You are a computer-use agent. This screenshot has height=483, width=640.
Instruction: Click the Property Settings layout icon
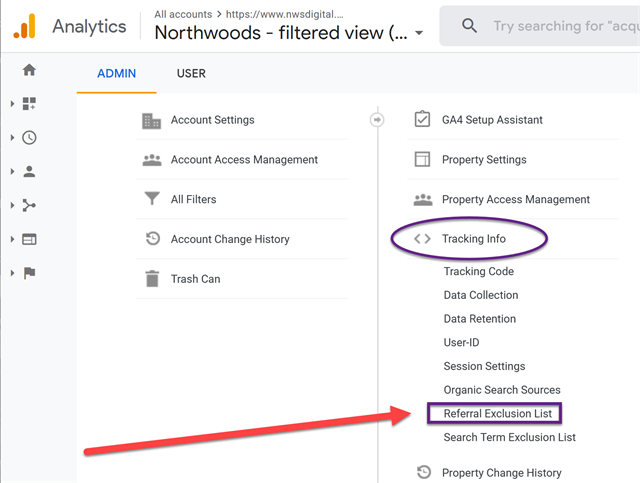422,159
